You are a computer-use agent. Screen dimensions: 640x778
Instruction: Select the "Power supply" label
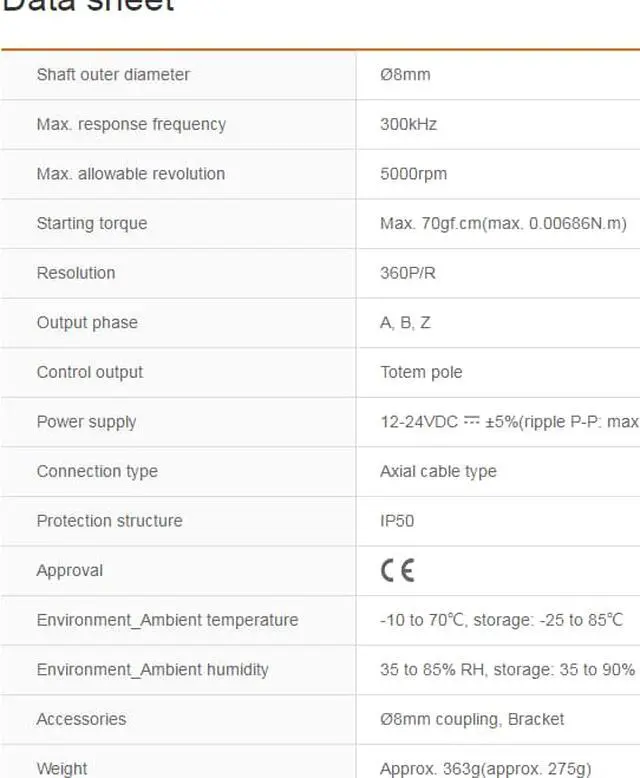[87, 421]
